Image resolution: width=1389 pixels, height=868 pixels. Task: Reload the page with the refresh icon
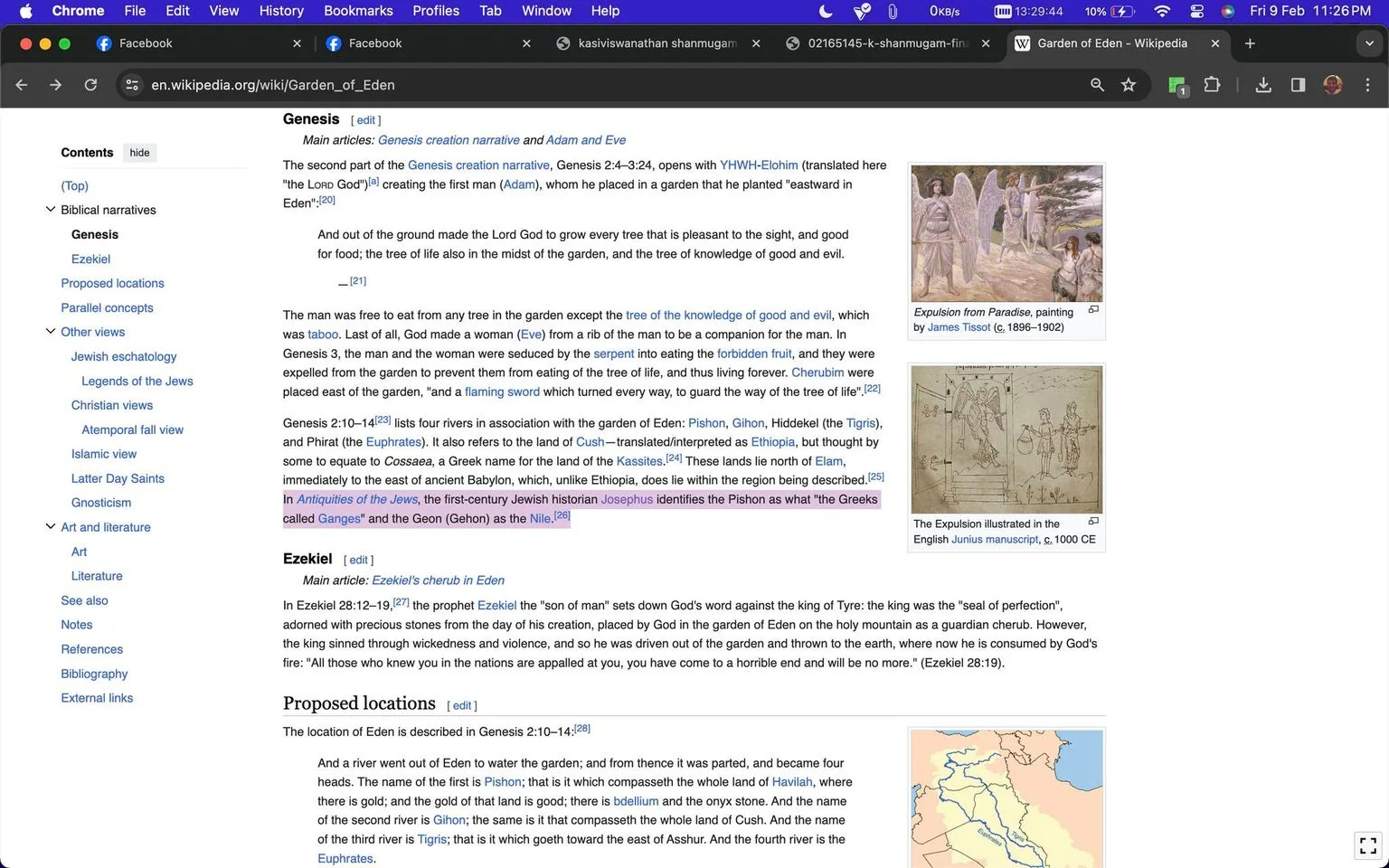90,85
